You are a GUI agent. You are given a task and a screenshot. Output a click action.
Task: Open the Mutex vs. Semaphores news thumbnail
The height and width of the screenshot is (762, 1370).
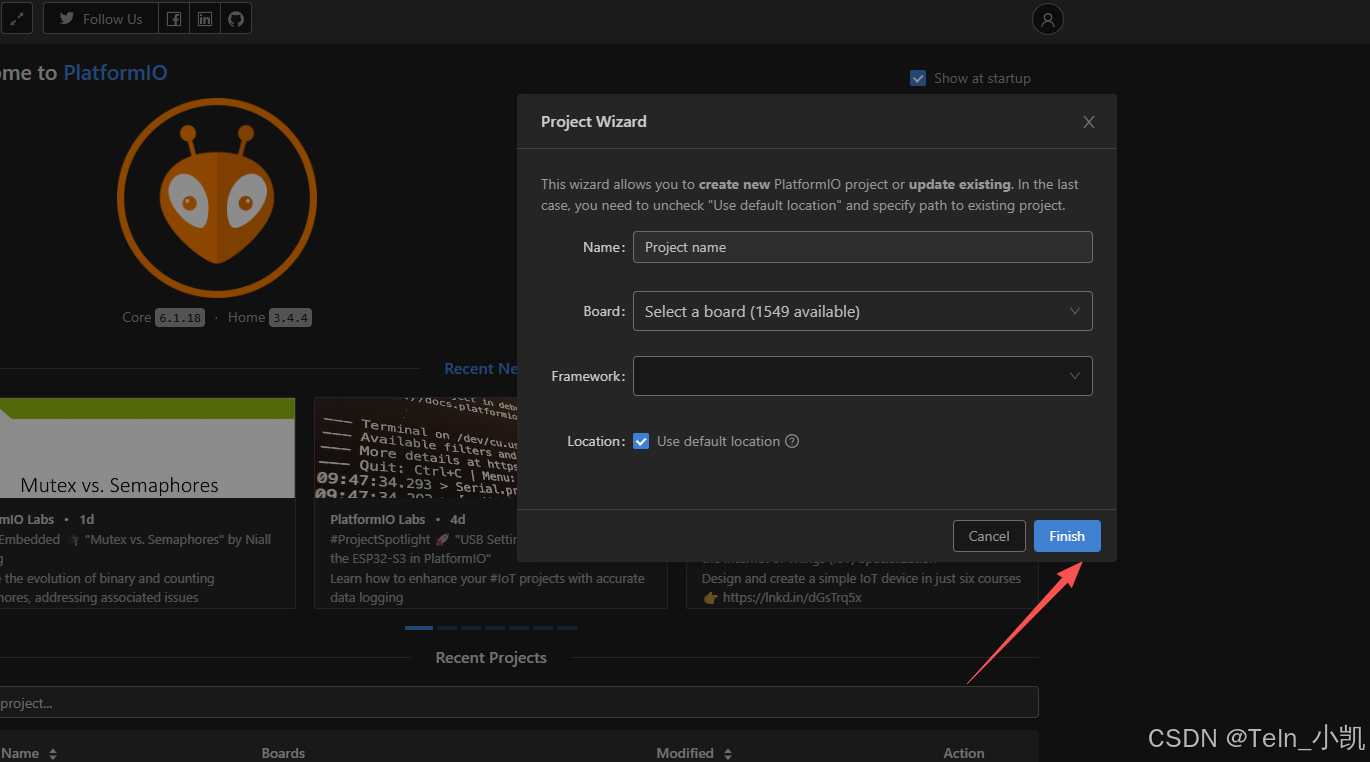click(147, 448)
